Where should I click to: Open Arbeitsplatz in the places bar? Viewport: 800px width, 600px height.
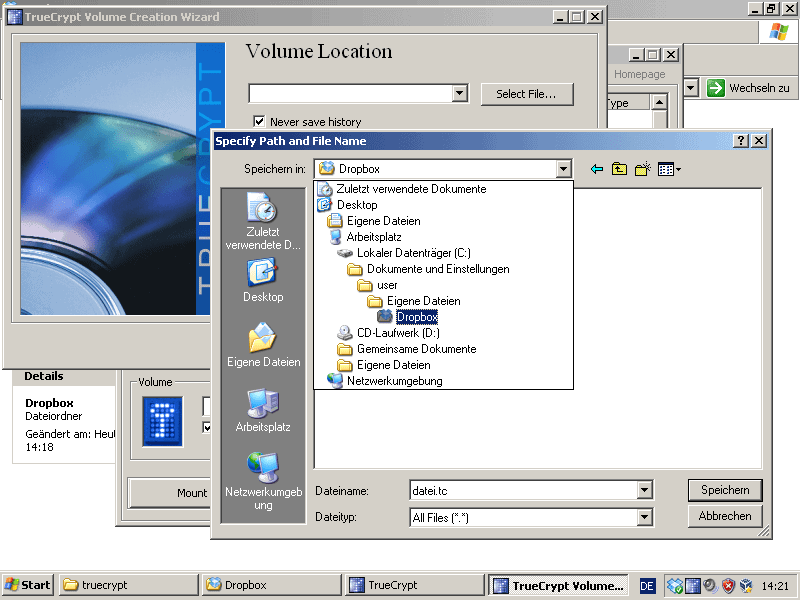pyautogui.click(x=263, y=410)
